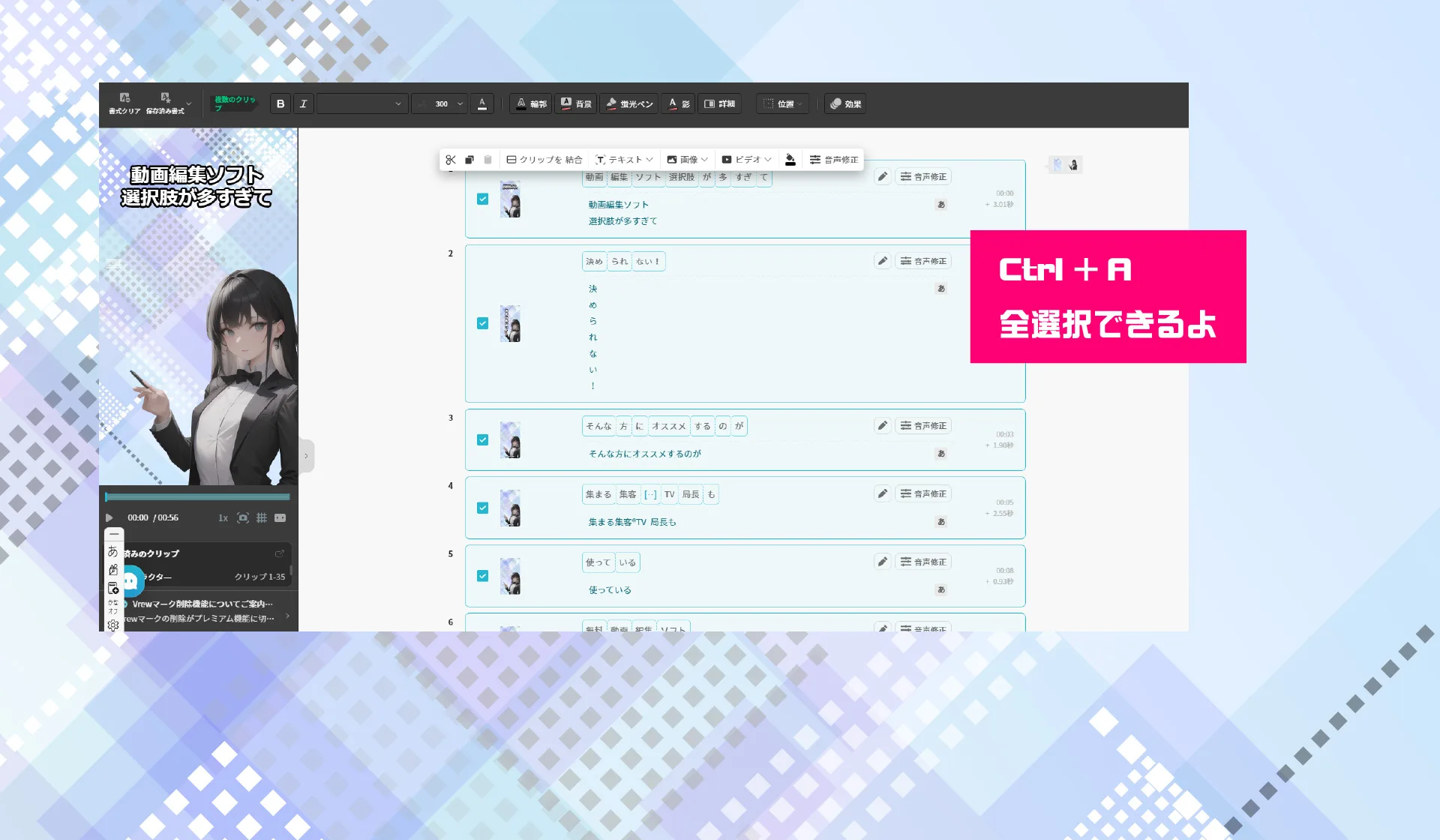This screenshot has height=840, width=1440.
Task: Open the テキスト dropdown menu
Action: [624, 160]
